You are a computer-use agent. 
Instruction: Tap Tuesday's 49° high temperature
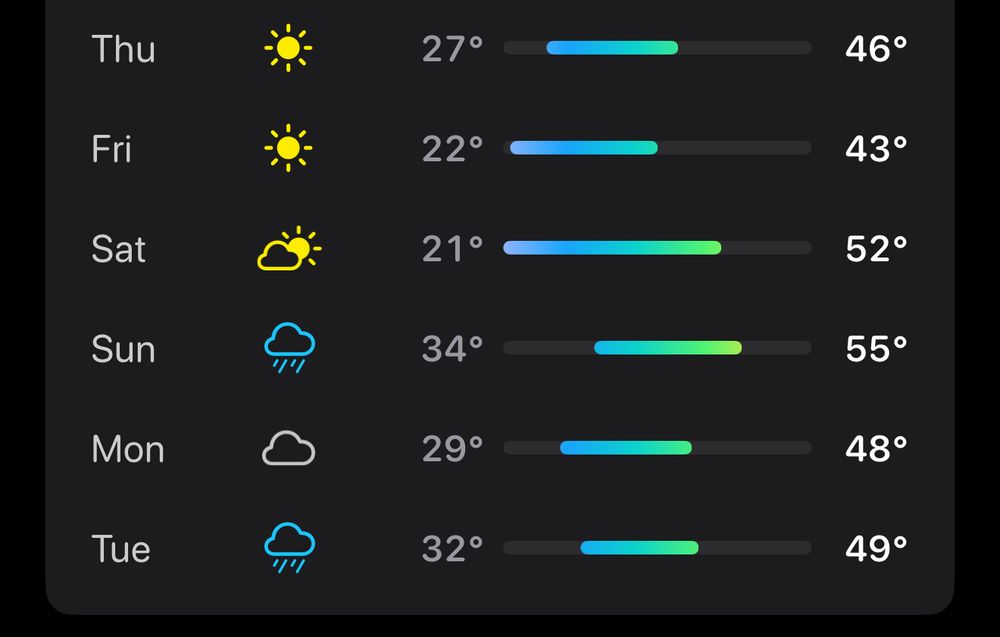click(876, 549)
